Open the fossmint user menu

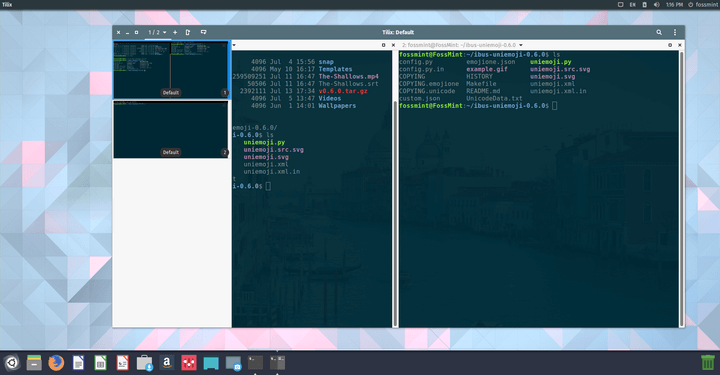tap(703, 5)
